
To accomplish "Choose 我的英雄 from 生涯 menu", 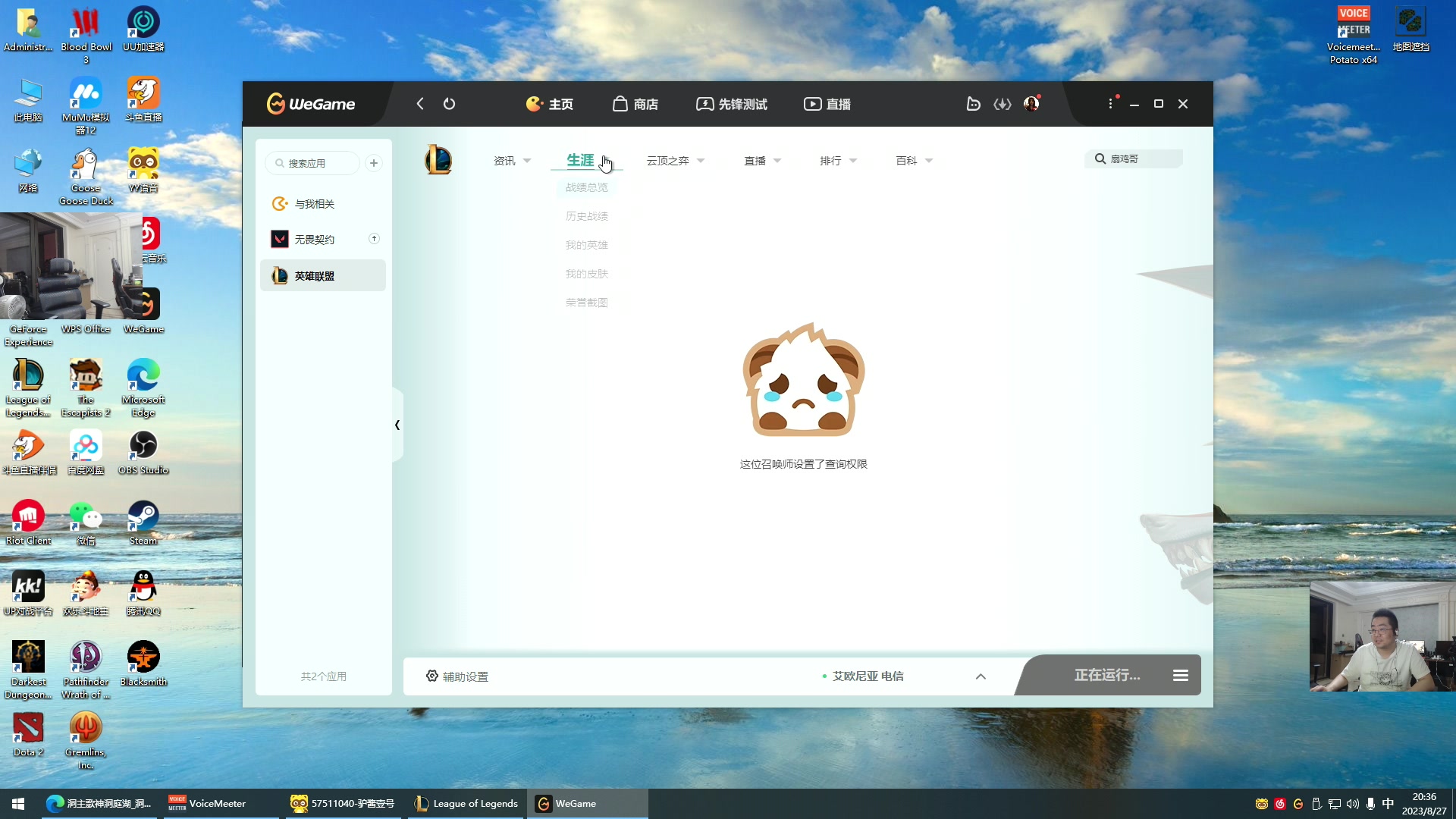I will tap(587, 245).
